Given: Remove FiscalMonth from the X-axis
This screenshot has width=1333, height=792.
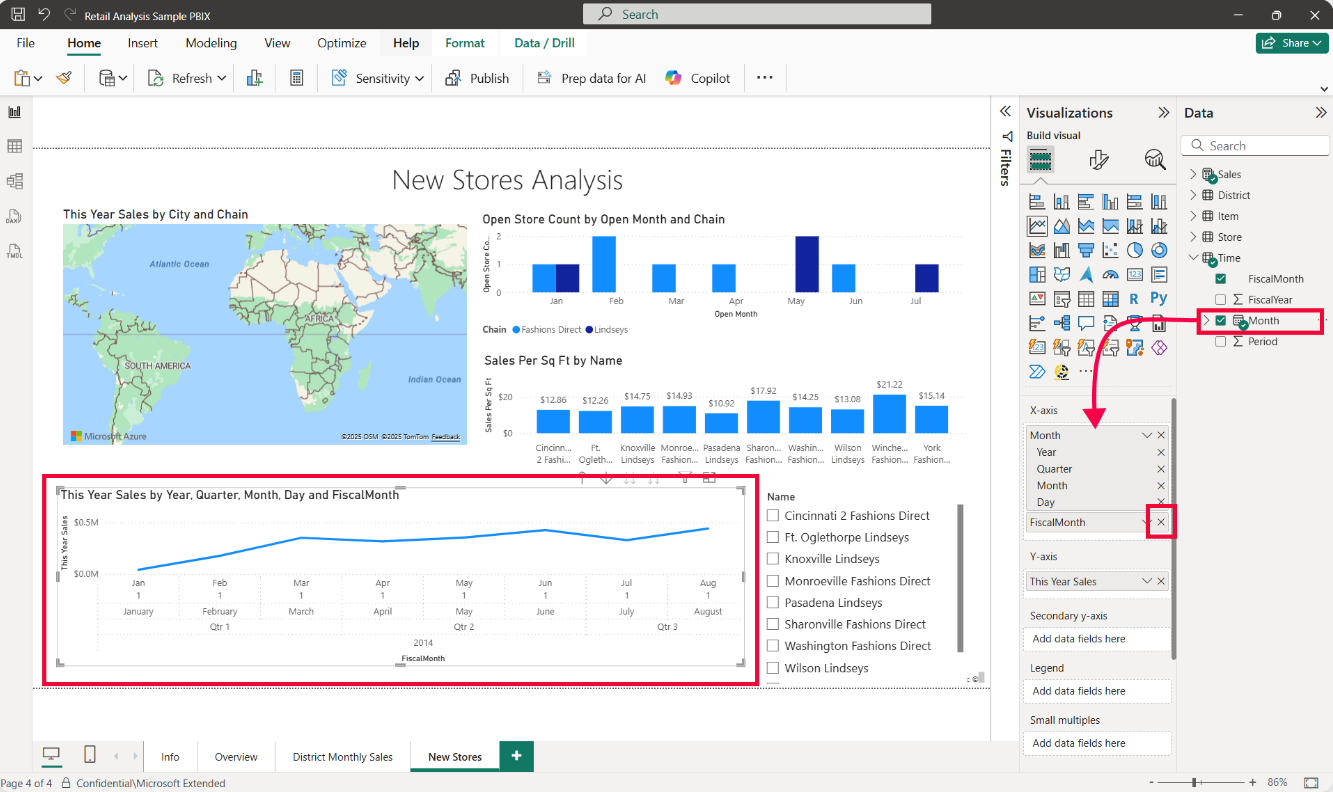Looking at the screenshot, I should (1161, 522).
